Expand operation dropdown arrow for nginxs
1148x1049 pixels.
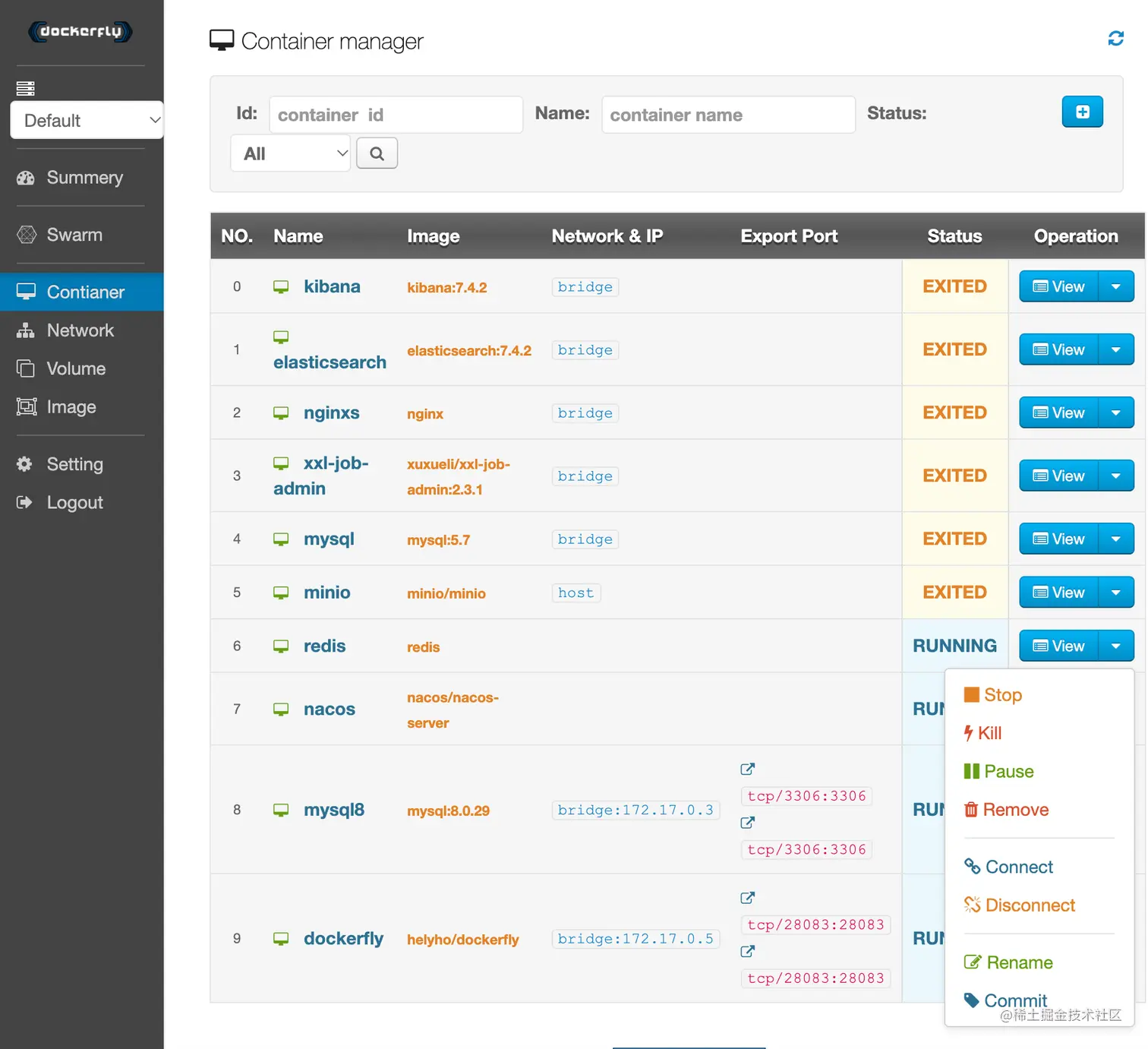point(1116,412)
